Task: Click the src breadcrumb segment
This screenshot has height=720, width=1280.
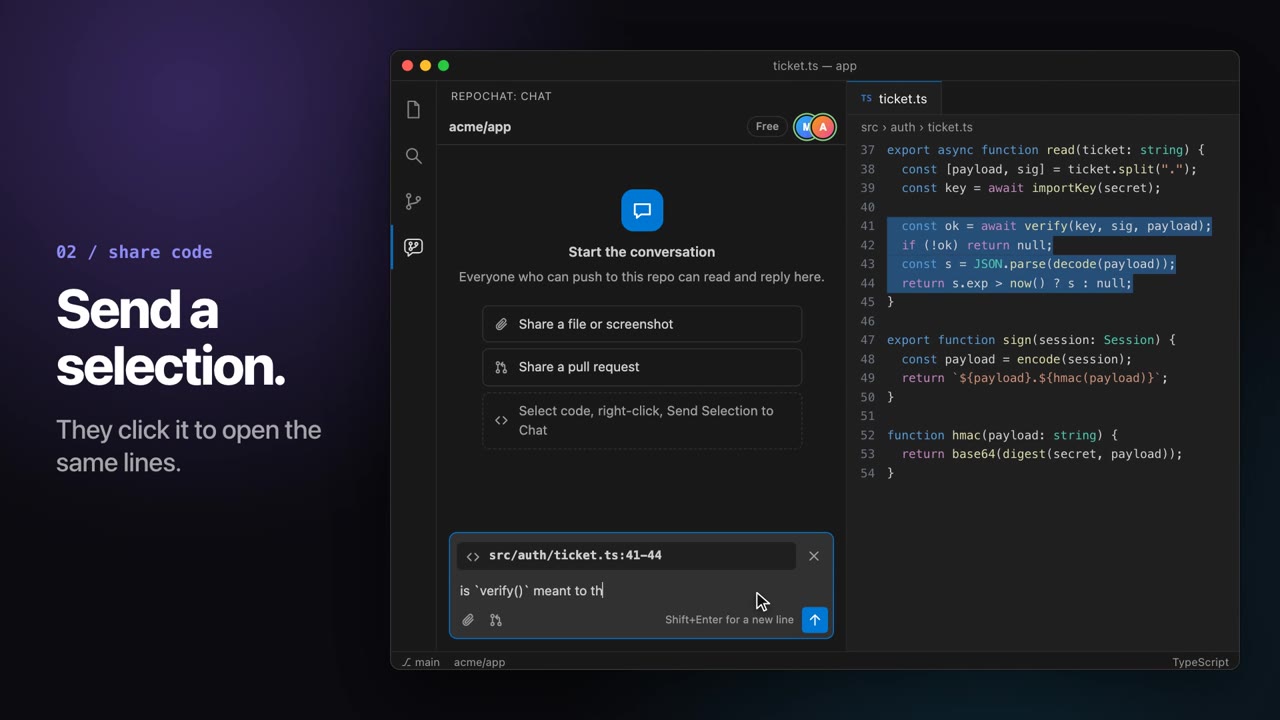Action: pos(869,127)
